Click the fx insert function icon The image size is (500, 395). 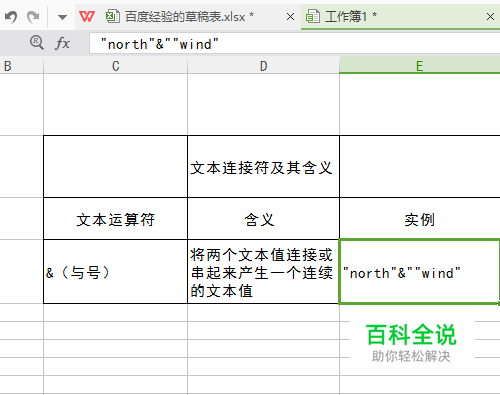pos(62,43)
